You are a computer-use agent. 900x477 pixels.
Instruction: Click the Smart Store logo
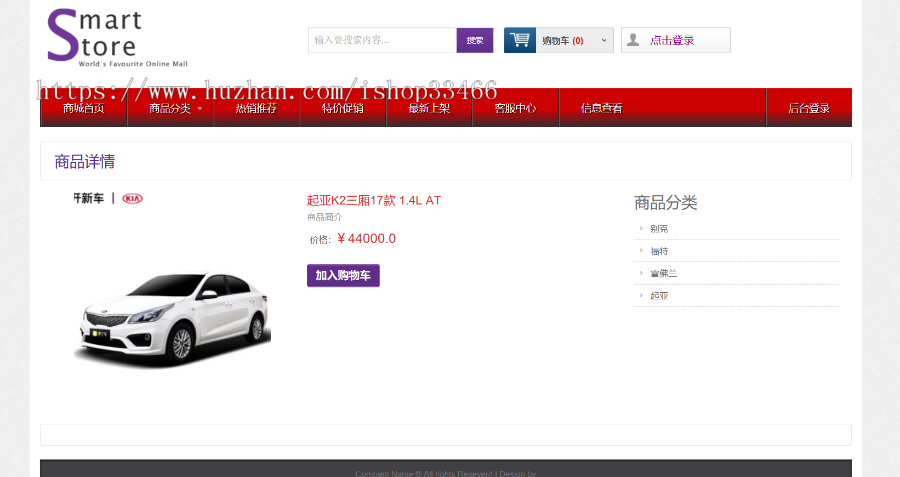pyautogui.click(x=117, y=38)
